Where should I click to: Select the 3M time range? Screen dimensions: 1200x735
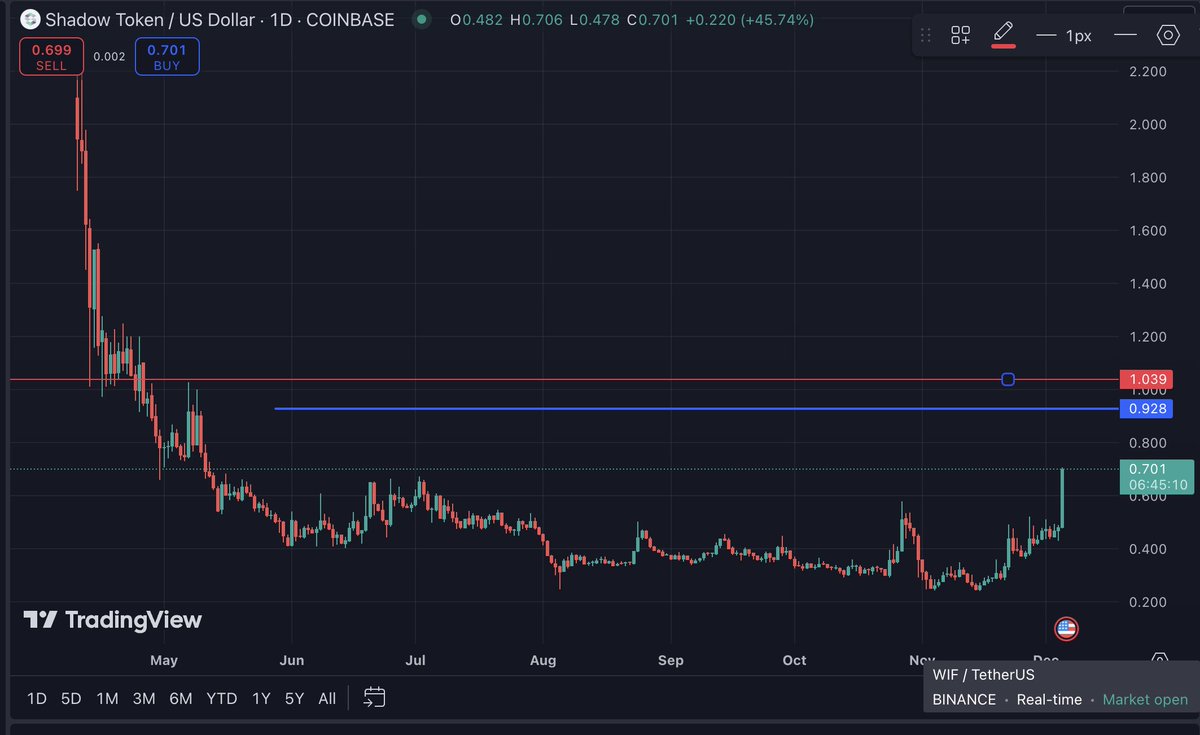144,699
